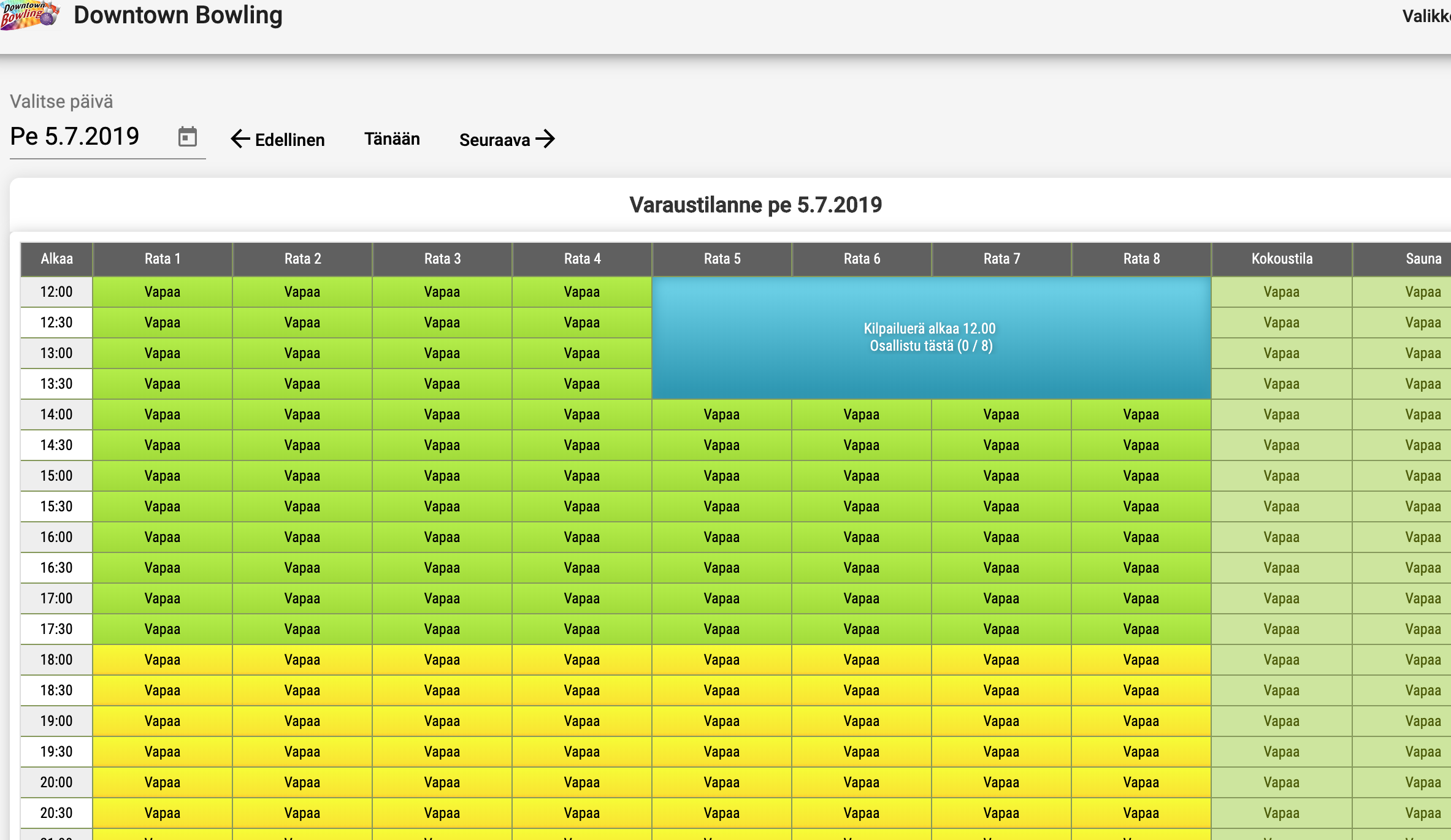Select the Kokoustila column header
Screen dimensions: 1451x840
tap(1282, 259)
